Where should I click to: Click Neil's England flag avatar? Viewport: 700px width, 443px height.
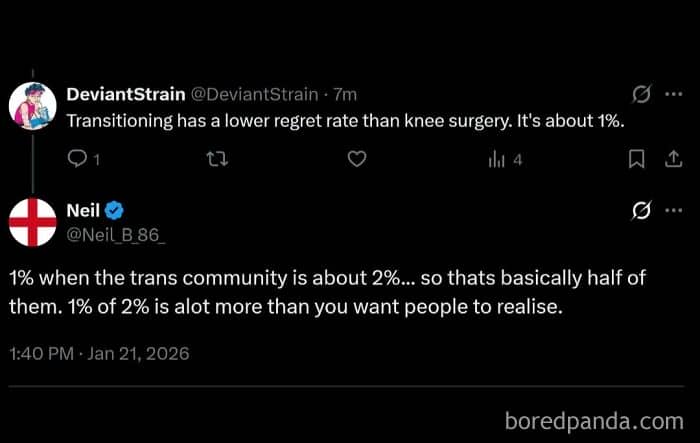coord(32,221)
